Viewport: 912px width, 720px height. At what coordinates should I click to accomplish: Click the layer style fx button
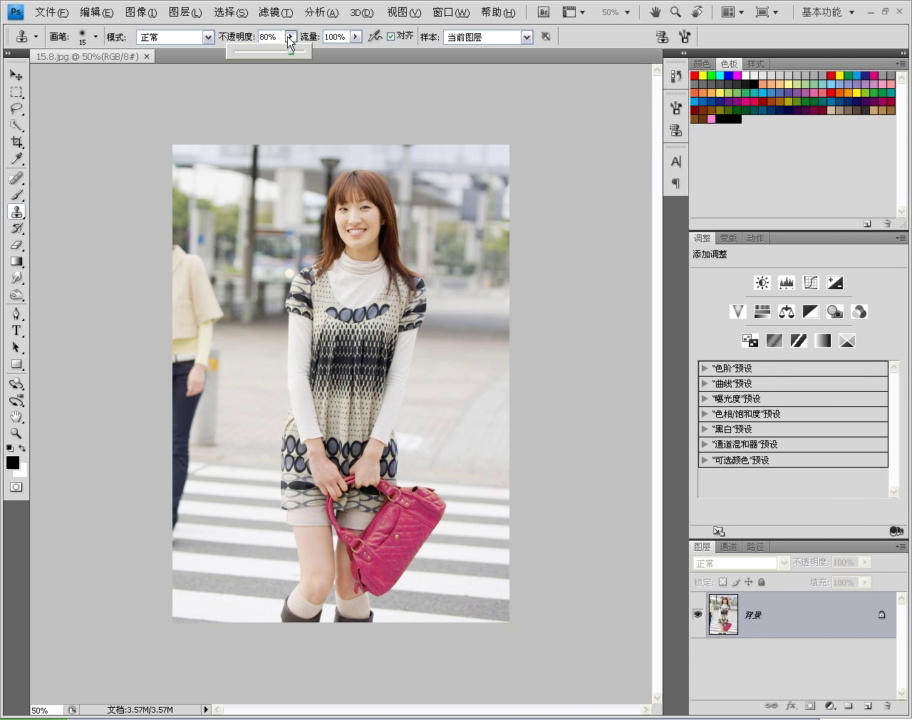tap(791, 705)
